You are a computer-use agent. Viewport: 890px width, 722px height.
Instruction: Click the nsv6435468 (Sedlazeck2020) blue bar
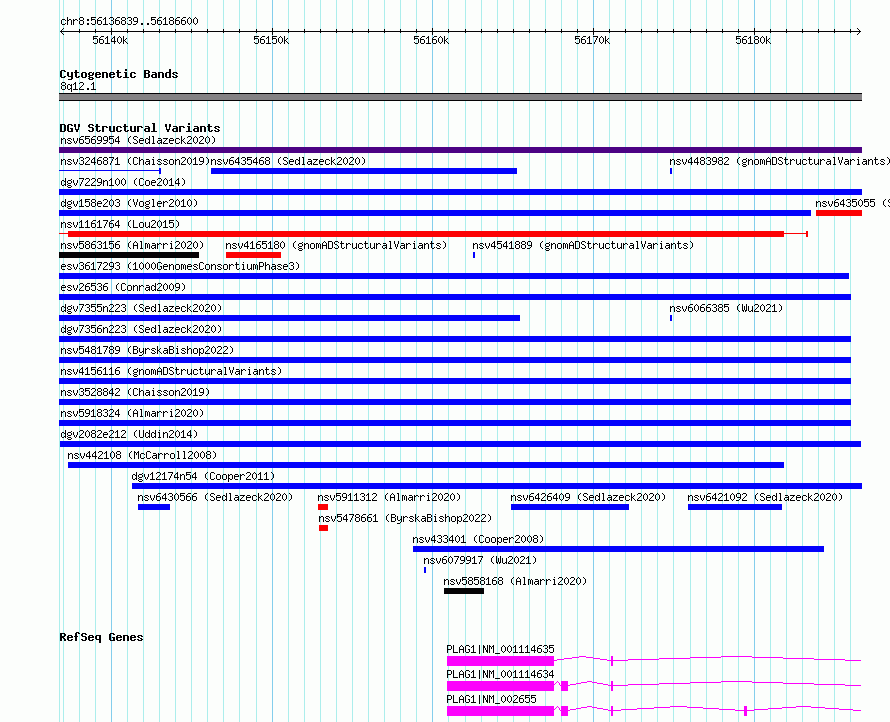tap(364, 171)
